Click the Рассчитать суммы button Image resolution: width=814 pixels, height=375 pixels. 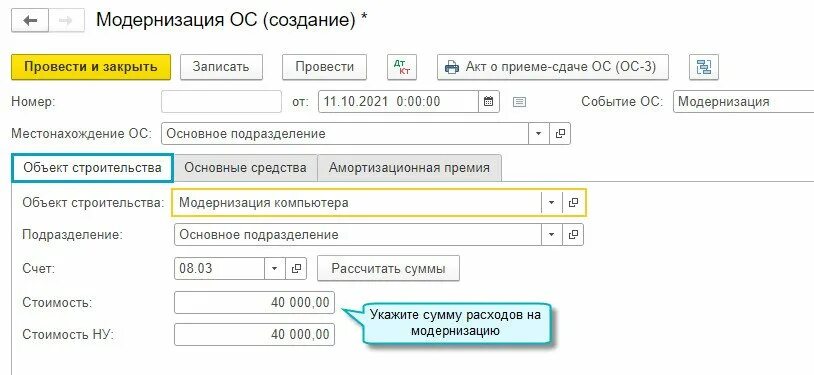pos(388,269)
